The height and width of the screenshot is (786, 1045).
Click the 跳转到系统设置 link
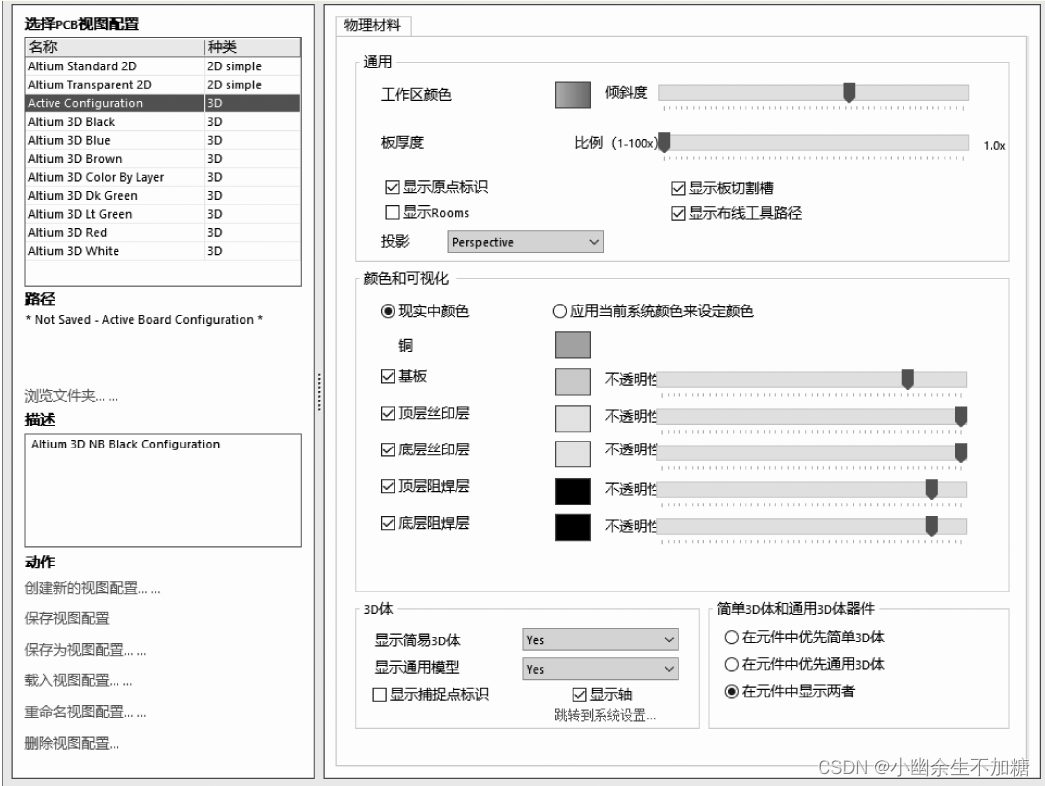click(x=605, y=712)
